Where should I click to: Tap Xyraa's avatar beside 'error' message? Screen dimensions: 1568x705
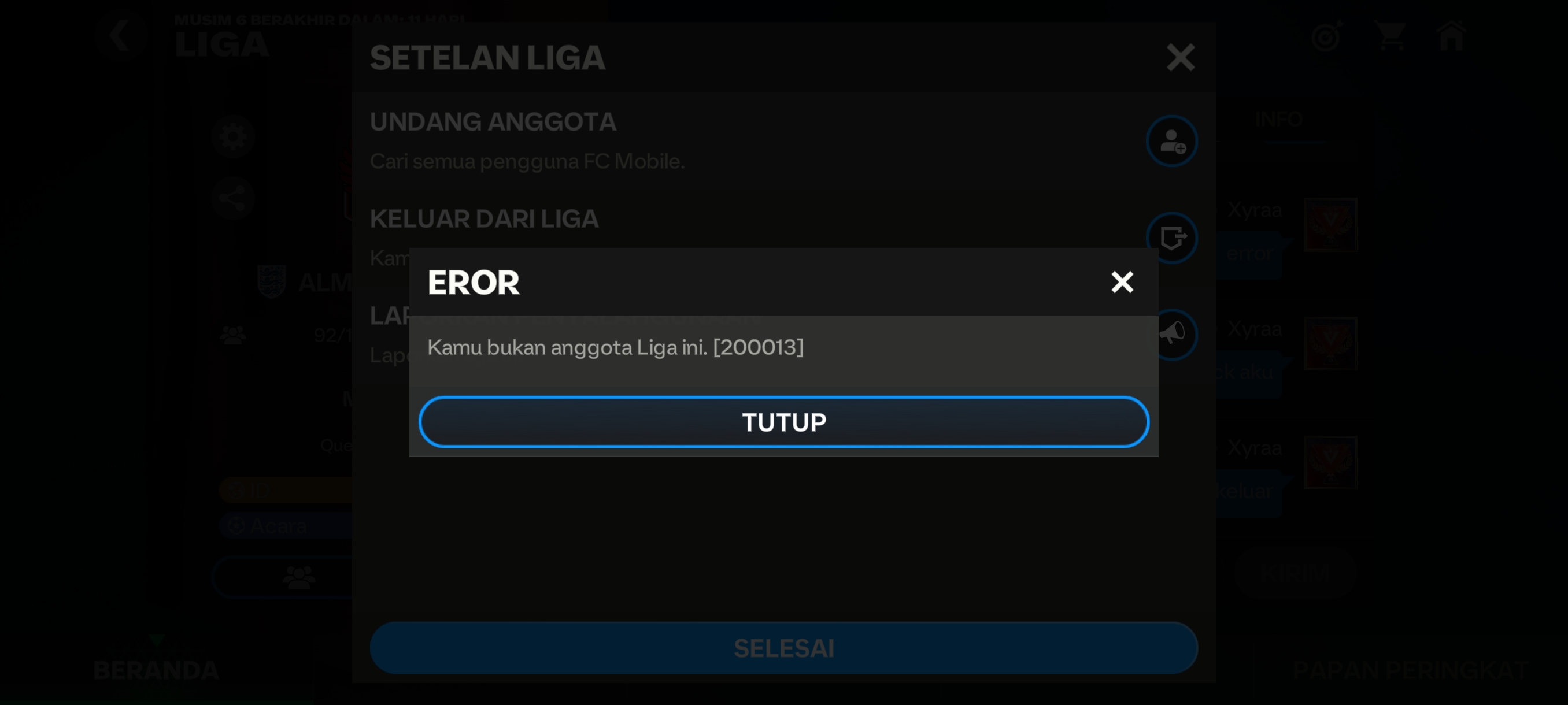click(x=1330, y=224)
